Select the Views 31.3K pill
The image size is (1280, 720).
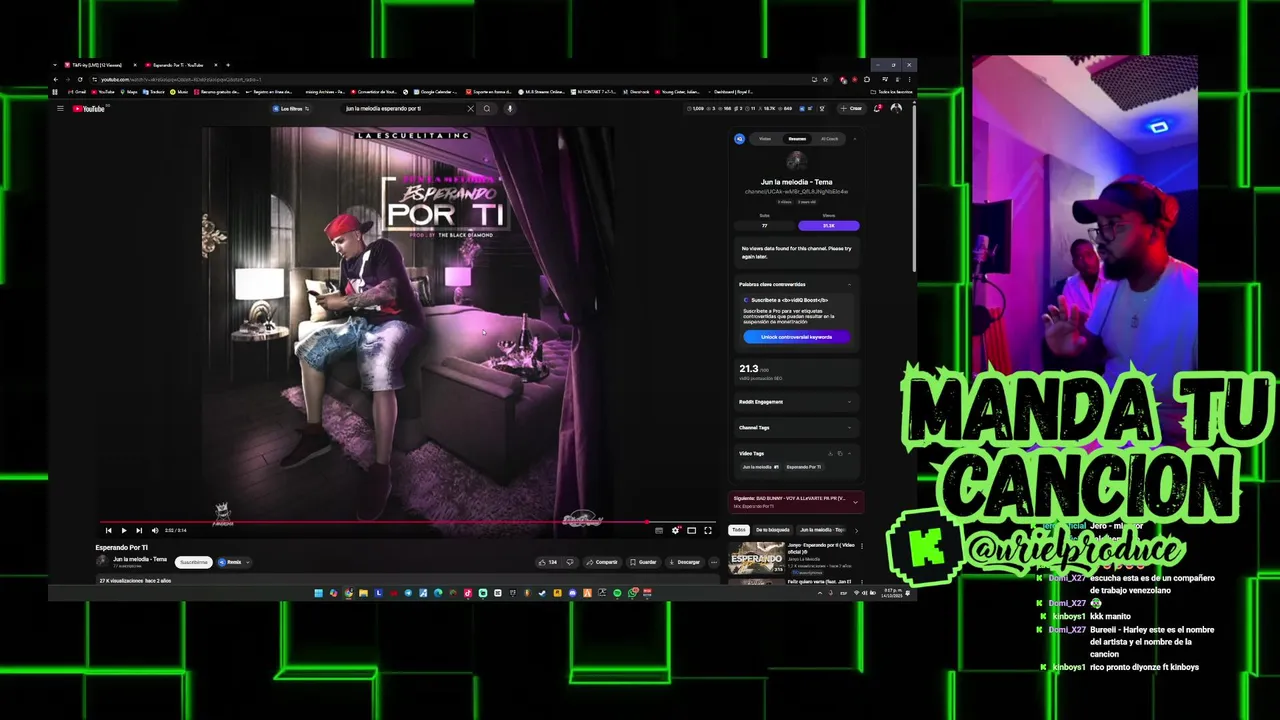[828, 226]
